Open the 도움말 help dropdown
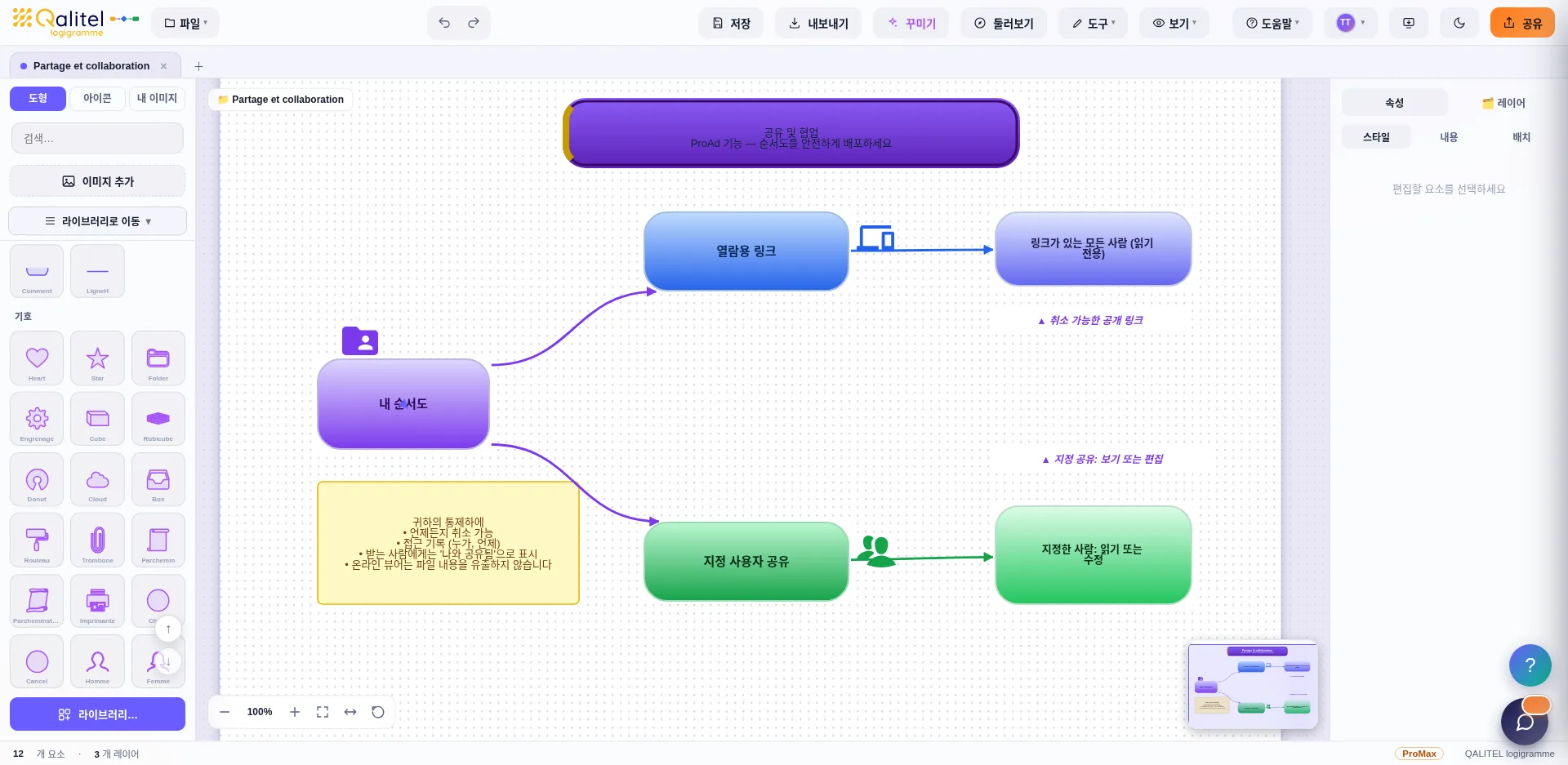The width and height of the screenshot is (1568, 765). point(1272,23)
